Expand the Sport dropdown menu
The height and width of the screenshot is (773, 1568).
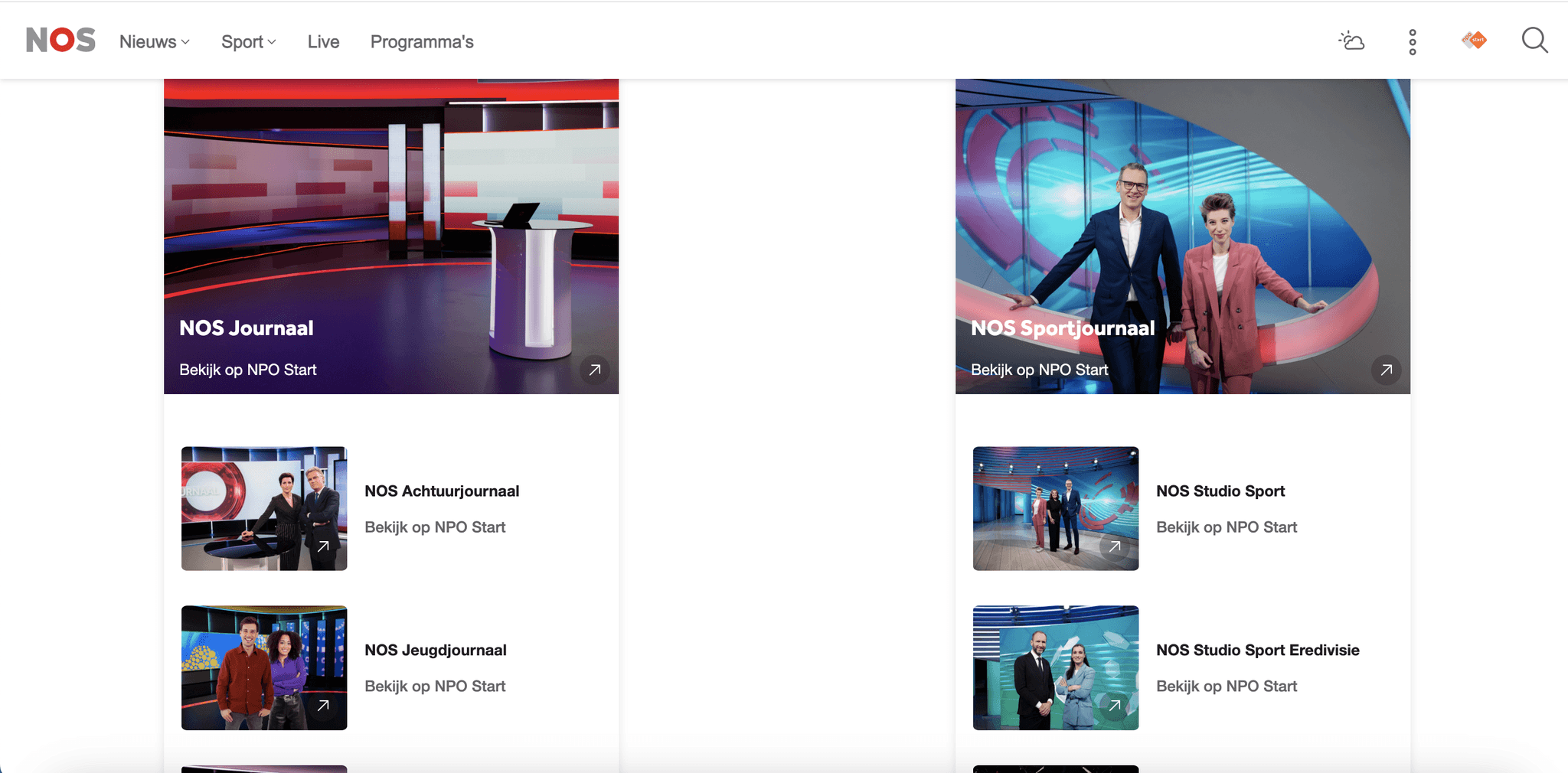(249, 42)
